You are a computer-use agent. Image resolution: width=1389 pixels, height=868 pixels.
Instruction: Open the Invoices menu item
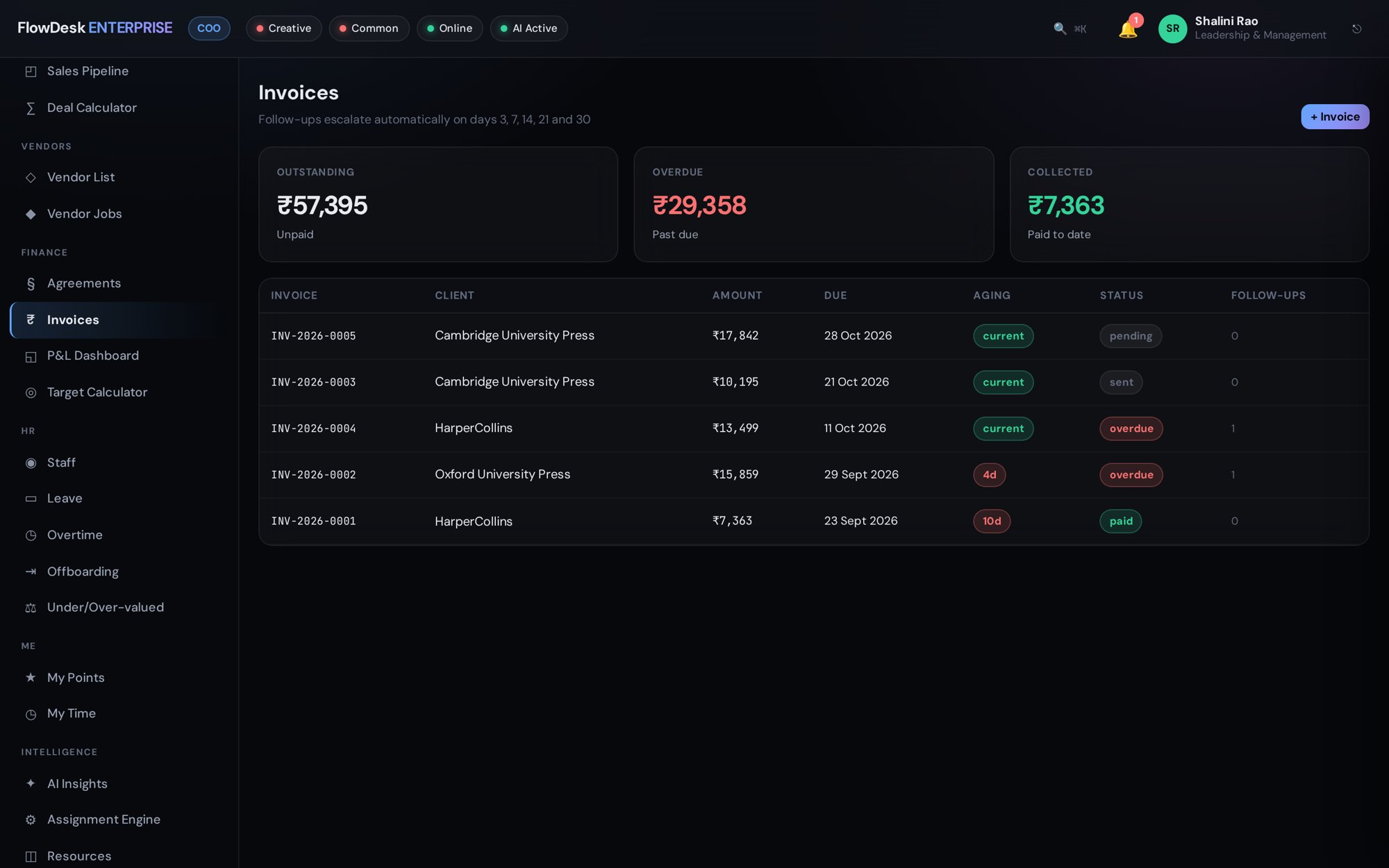pyautogui.click(x=119, y=320)
